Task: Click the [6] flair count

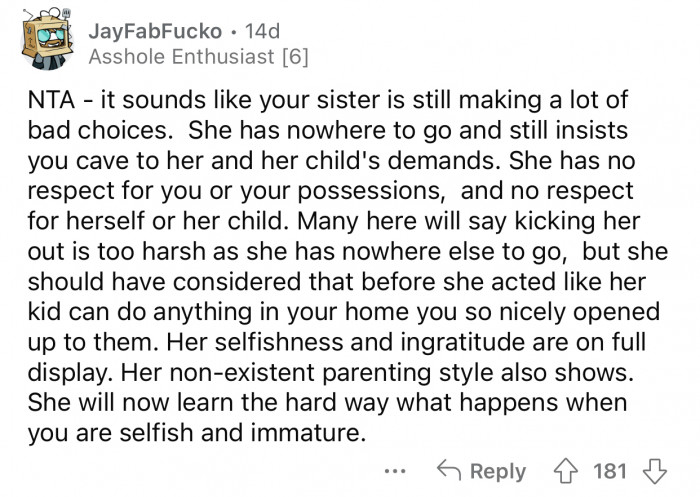Action: coord(293,56)
